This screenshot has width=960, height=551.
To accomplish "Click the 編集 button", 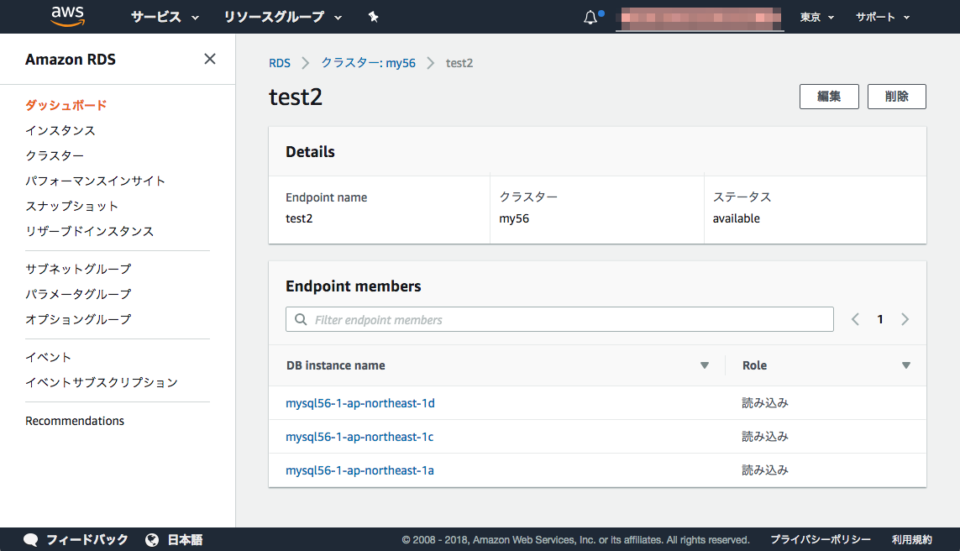I will click(829, 96).
